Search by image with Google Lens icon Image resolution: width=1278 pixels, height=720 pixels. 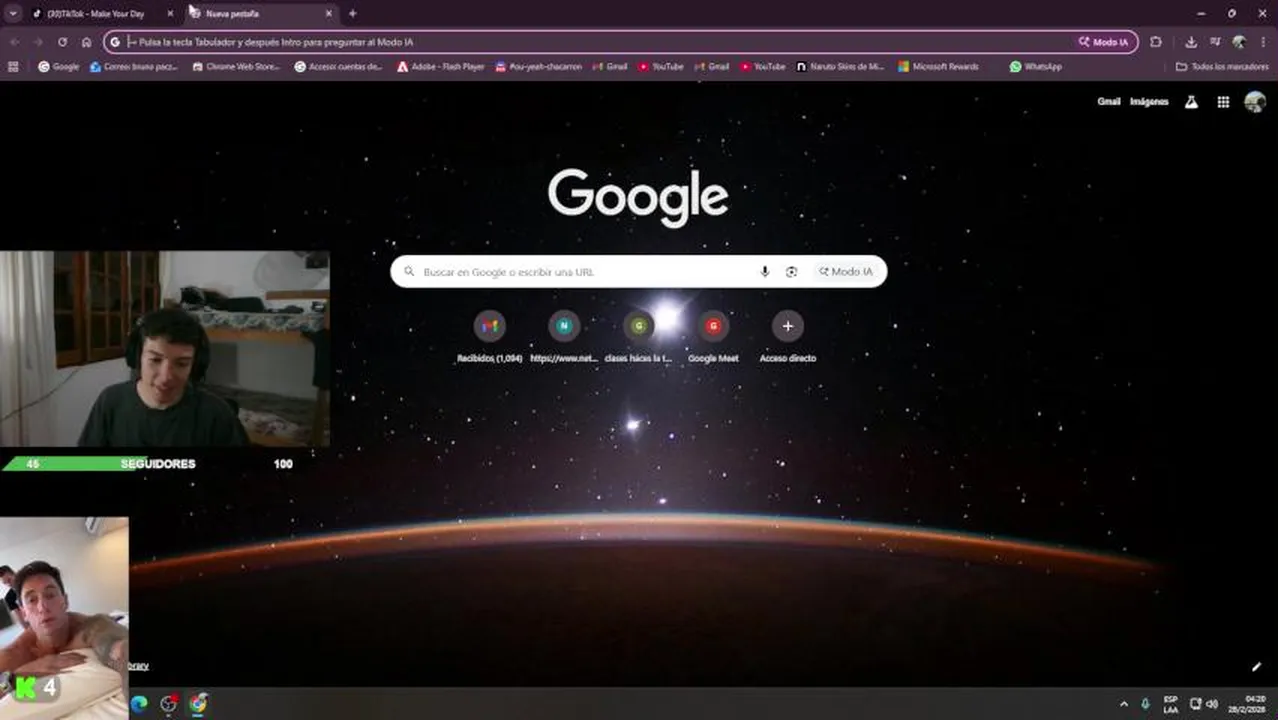pyautogui.click(x=791, y=272)
